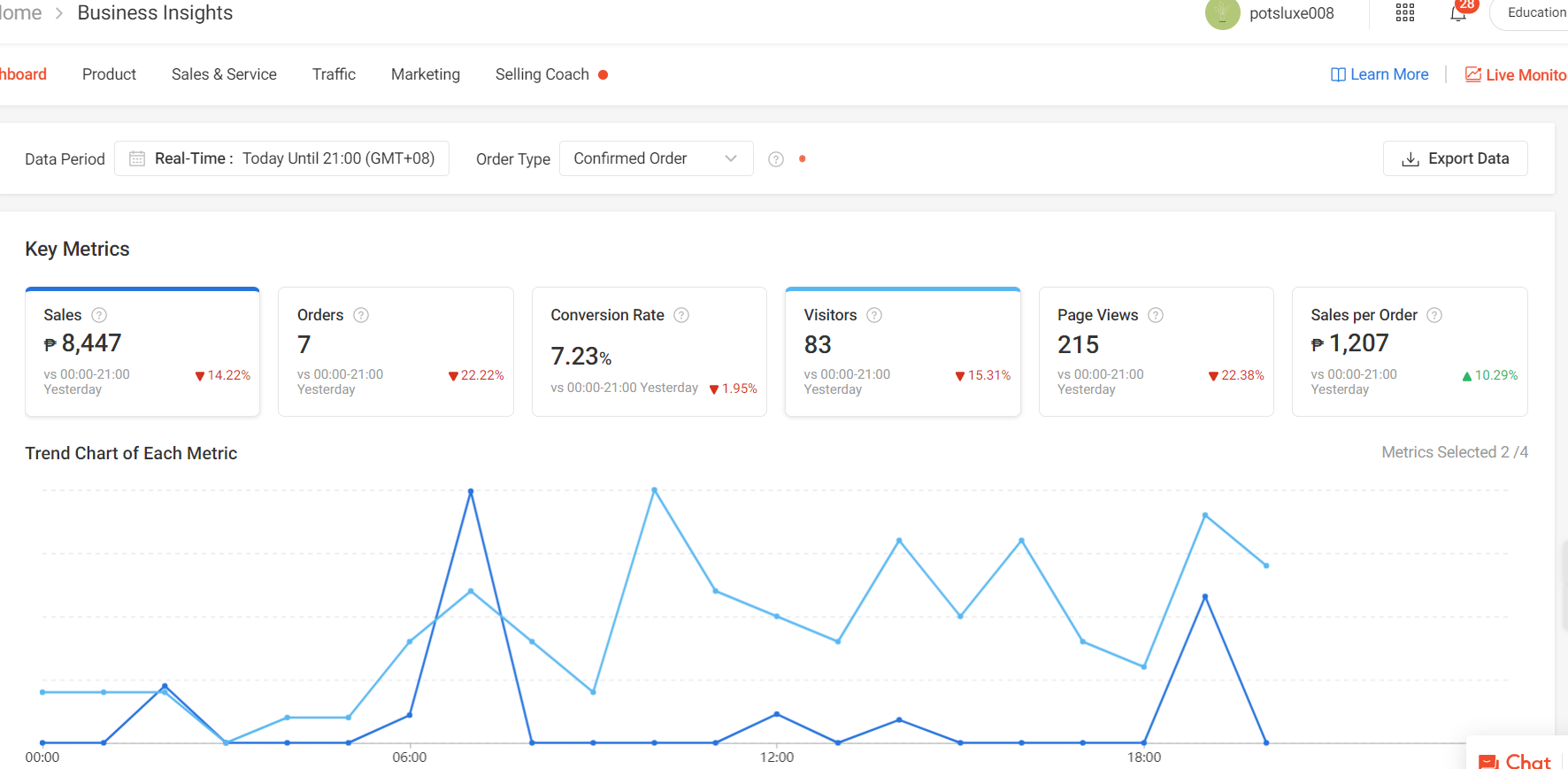
Task: Click the help icon beside Order Type
Action: tap(776, 159)
